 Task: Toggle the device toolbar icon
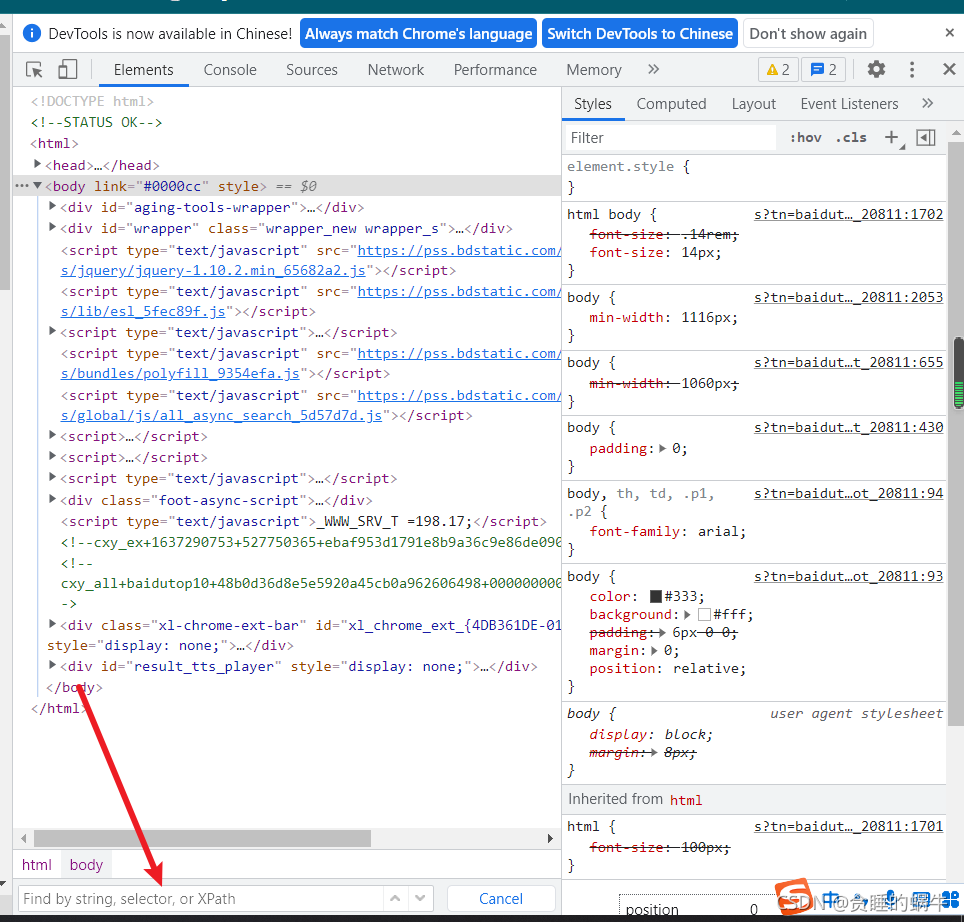[68, 69]
